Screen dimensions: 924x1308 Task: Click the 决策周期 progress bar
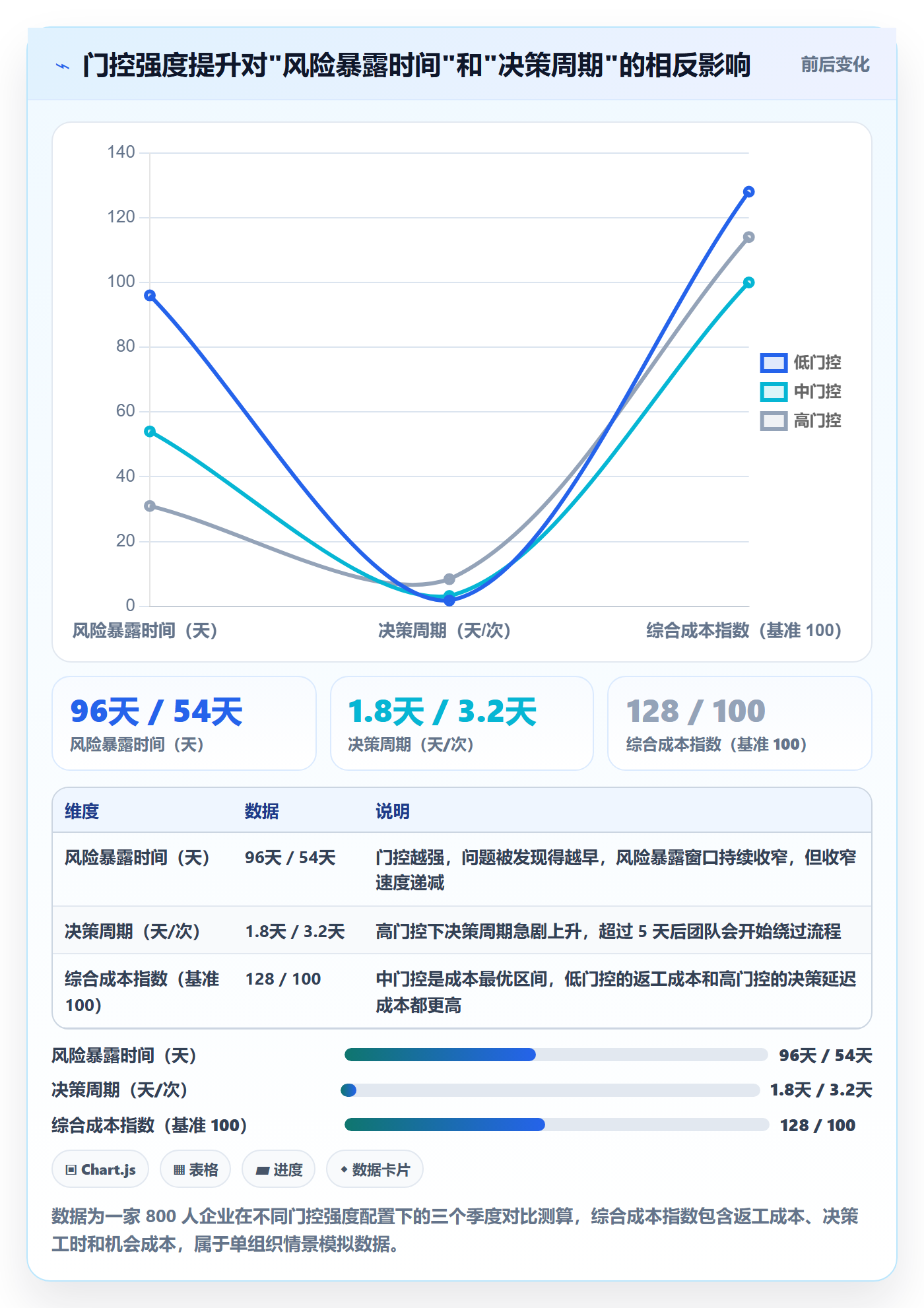click(x=550, y=1090)
